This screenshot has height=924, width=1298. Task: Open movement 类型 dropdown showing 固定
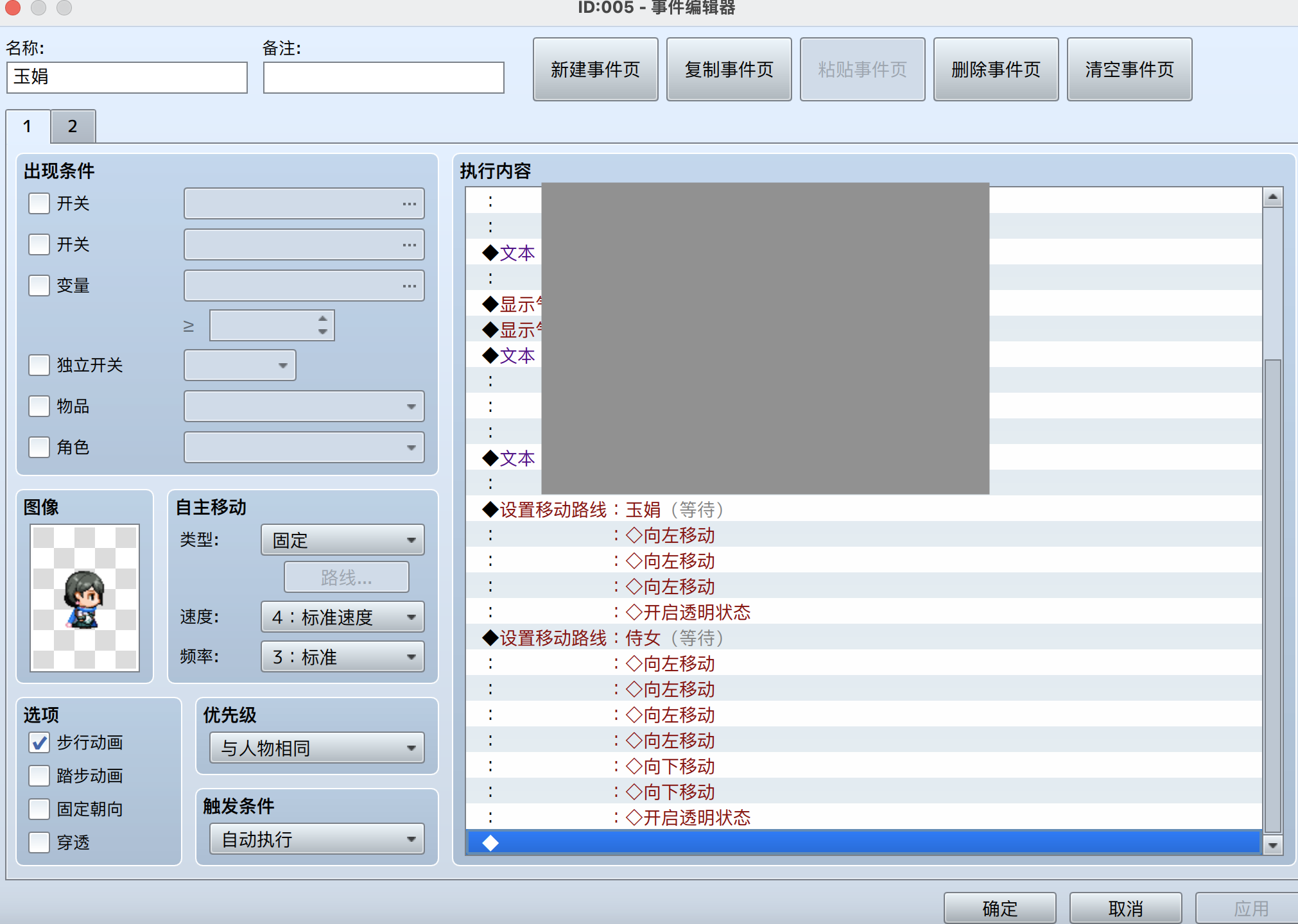point(342,540)
